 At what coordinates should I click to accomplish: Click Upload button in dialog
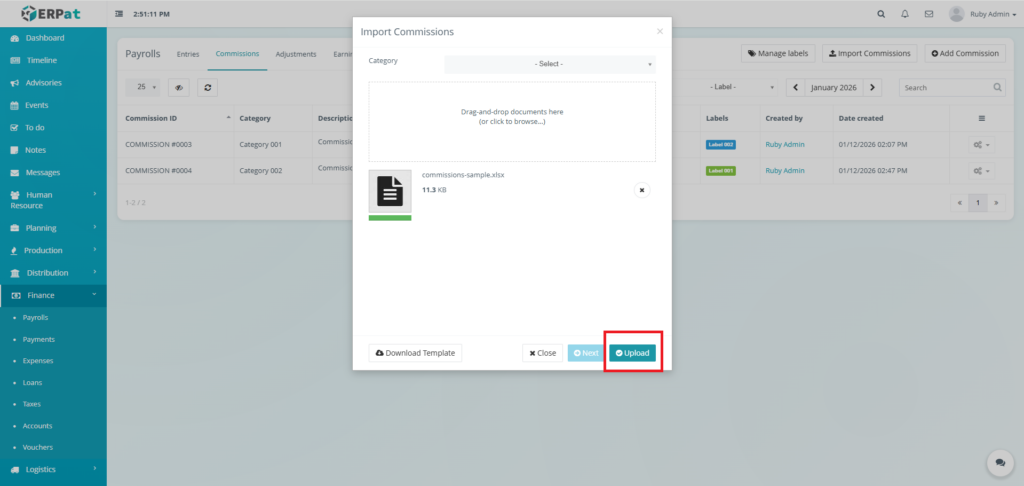(632, 353)
